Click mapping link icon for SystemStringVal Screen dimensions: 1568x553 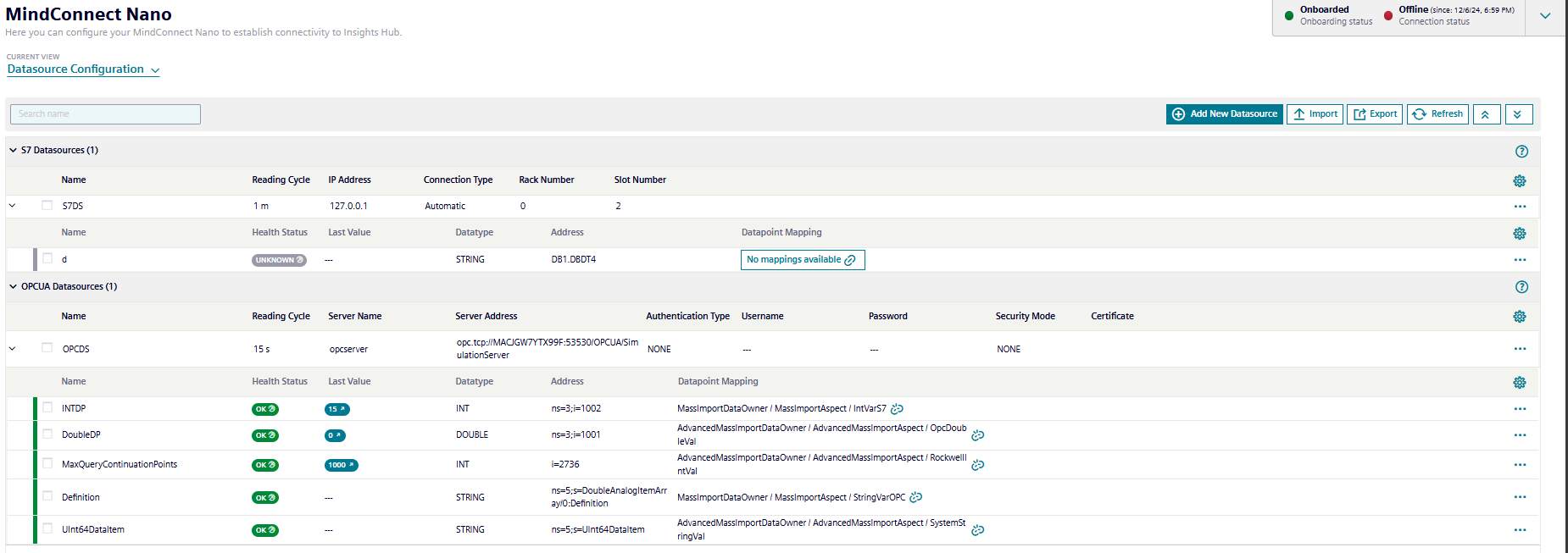[x=977, y=530]
